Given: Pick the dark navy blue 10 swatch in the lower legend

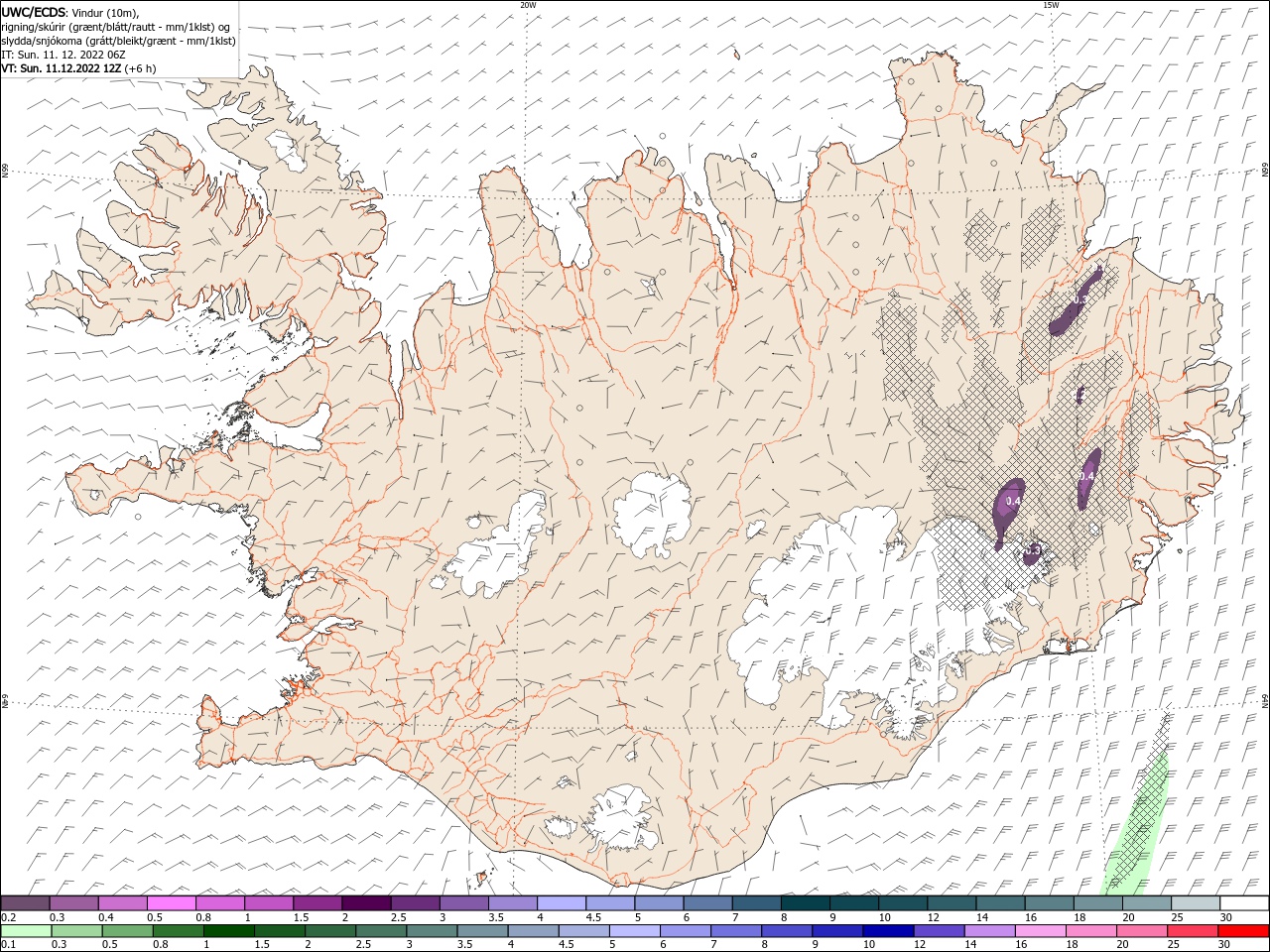Looking at the screenshot, I should [888, 931].
